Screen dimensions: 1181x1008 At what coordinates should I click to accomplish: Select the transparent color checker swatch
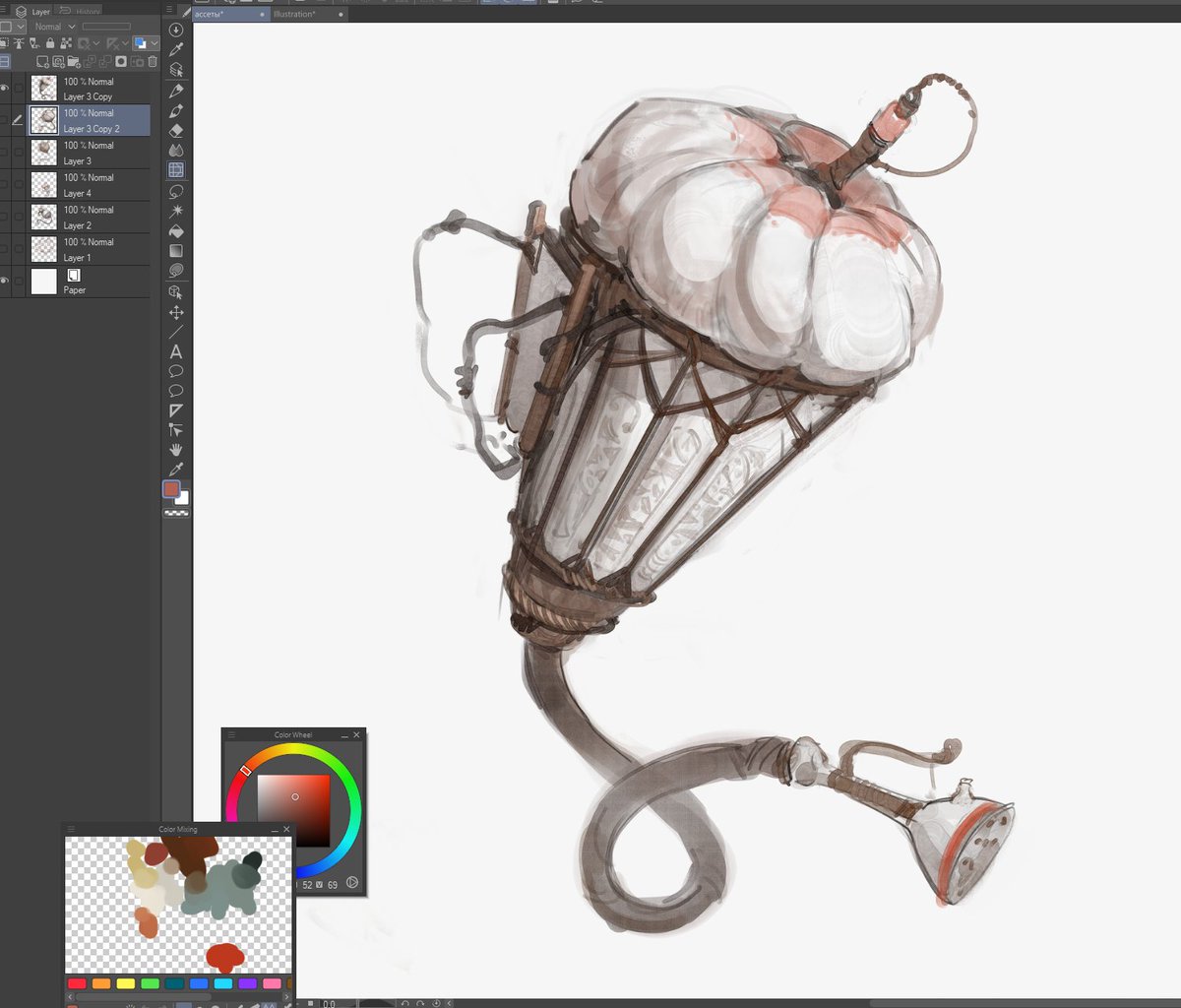coord(176,514)
